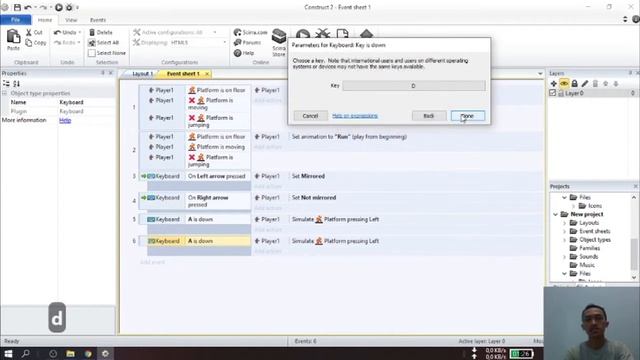Image resolution: width=640 pixels, height=360 pixels.
Task: Open the ribbon Undo dropdown arrow
Action: tap(80, 32)
